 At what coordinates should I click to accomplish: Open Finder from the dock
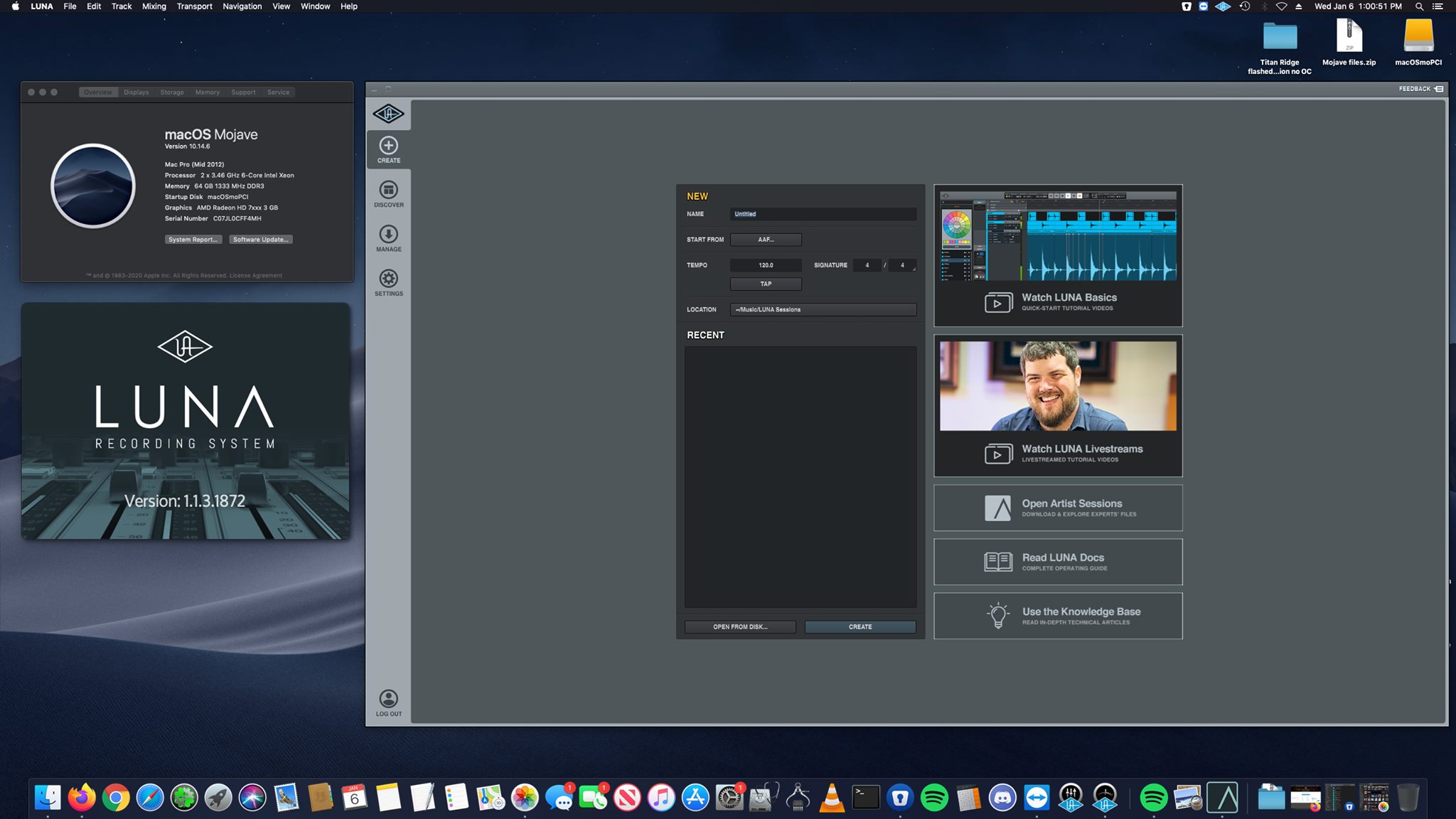point(48,798)
